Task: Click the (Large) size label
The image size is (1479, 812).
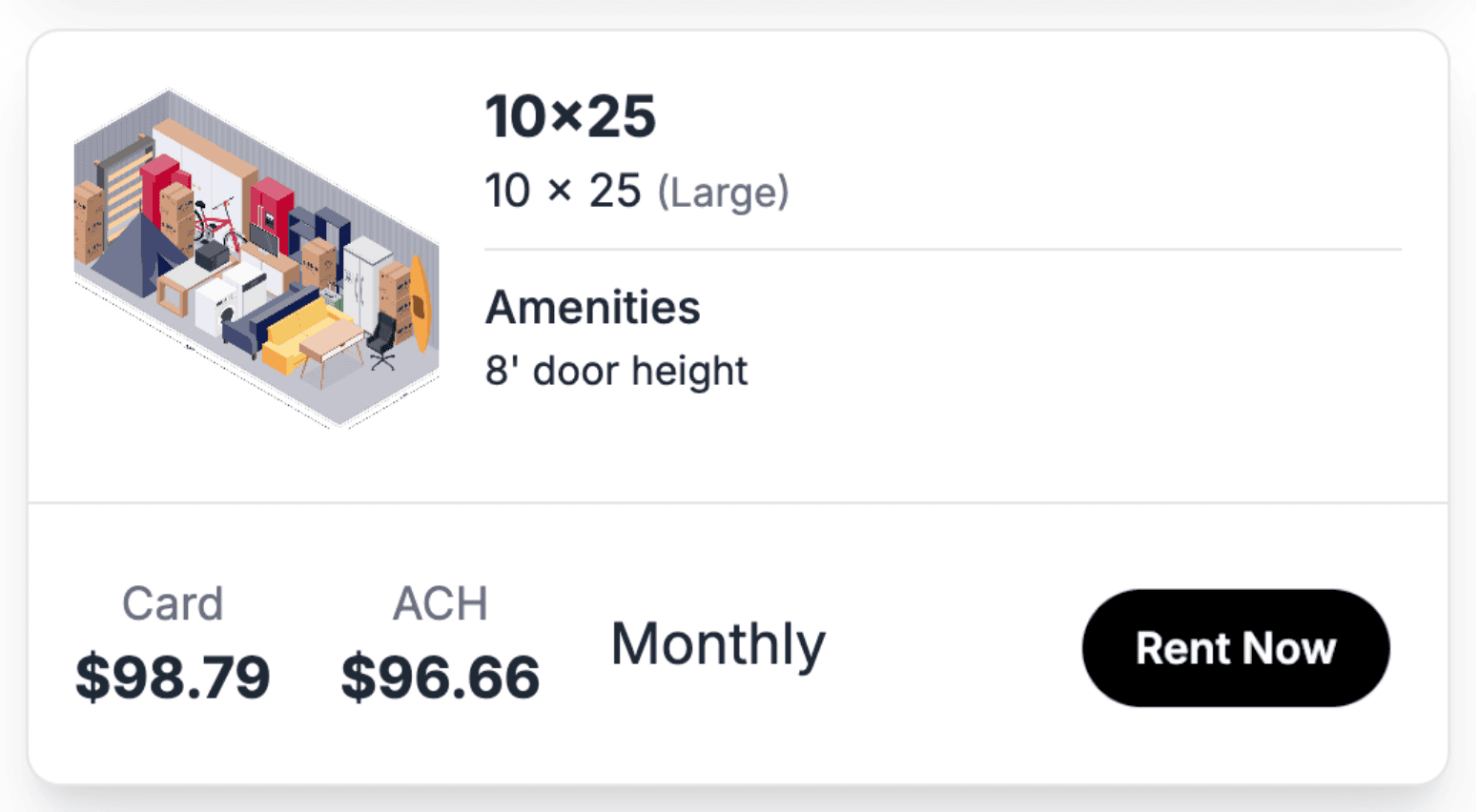Action: coord(723,193)
